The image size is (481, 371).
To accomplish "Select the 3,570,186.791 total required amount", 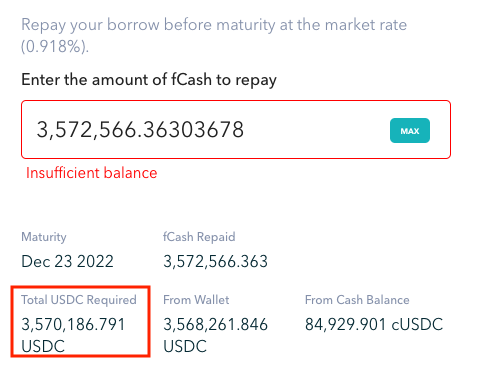I will (73, 324).
